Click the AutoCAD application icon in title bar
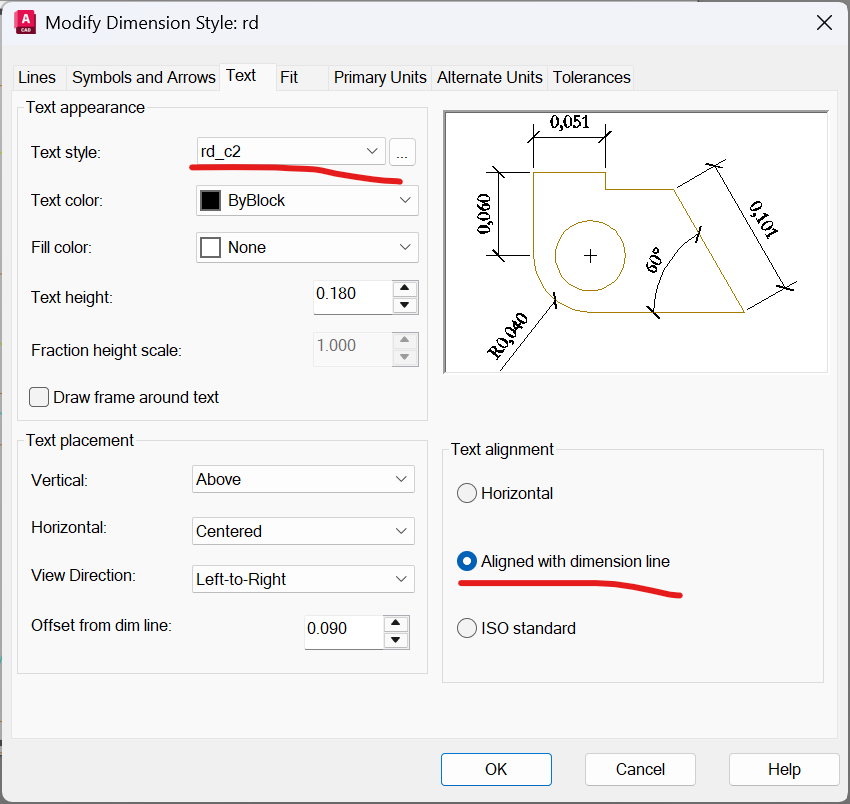The image size is (850, 804). (22, 22)
